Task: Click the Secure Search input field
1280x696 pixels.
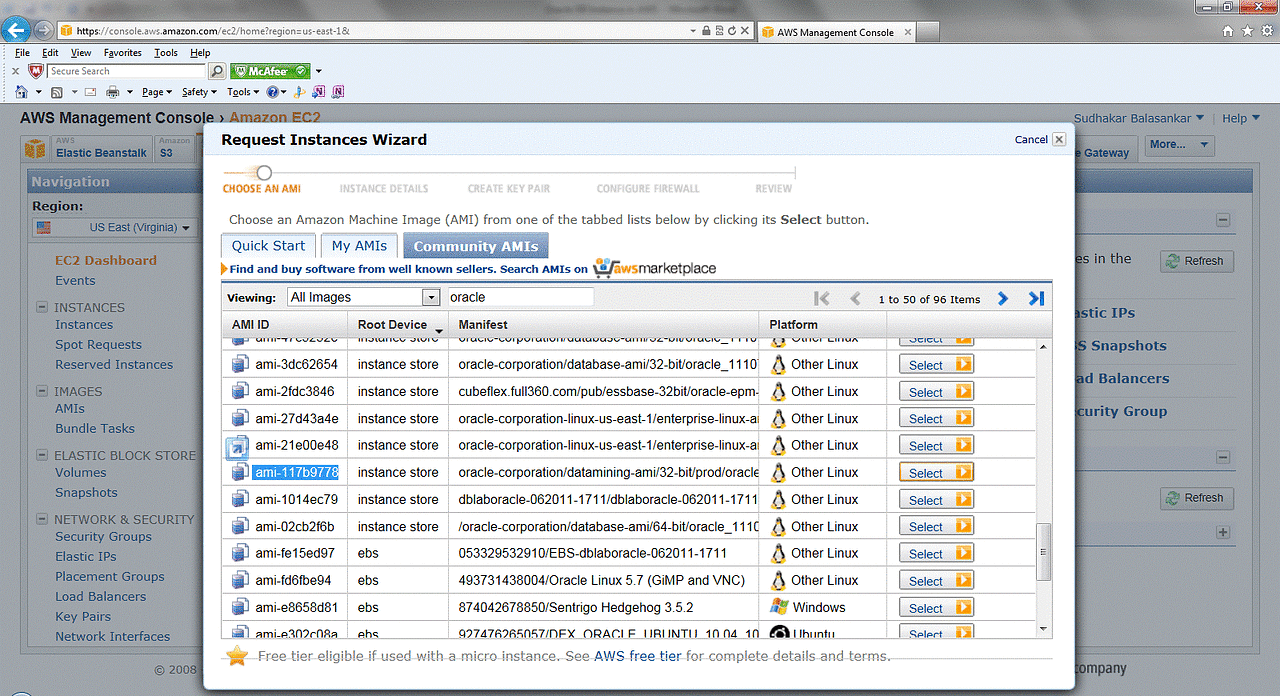Action: (126, 72)
